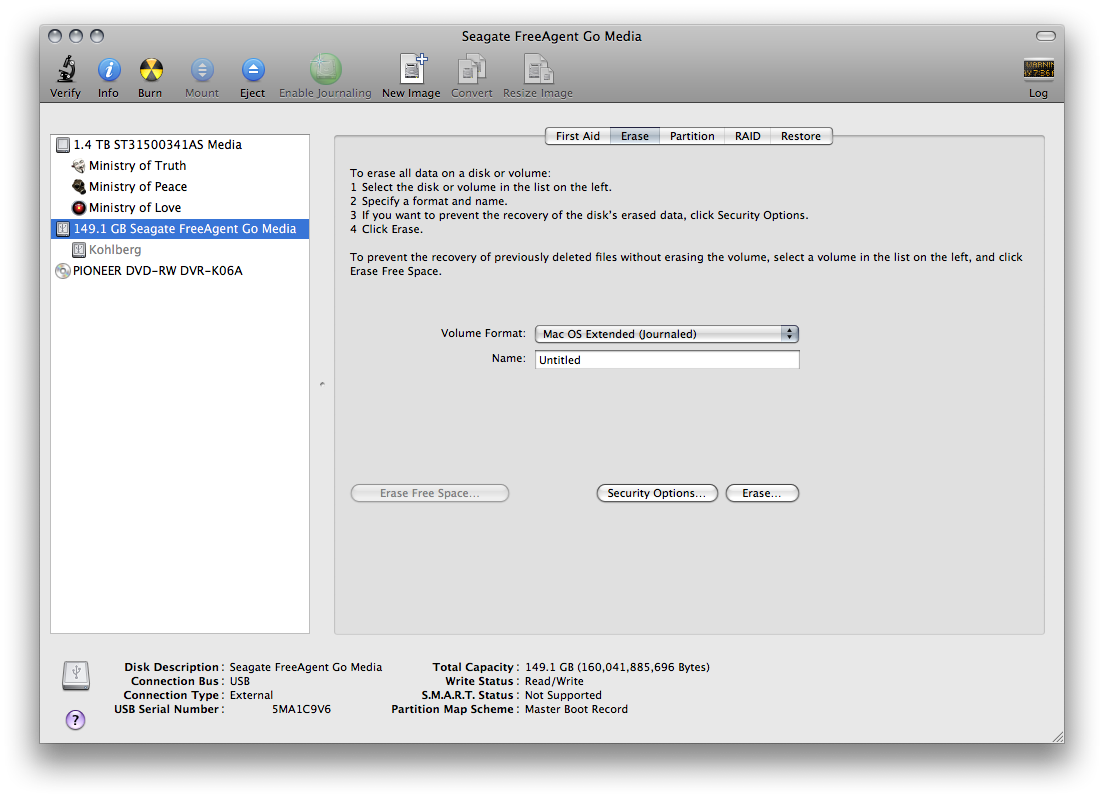The image size is (1104, 798).
Task: Click the Not Supported S.M.A.R.T. status
Action: pyautogui.click(x=563, y=695)
